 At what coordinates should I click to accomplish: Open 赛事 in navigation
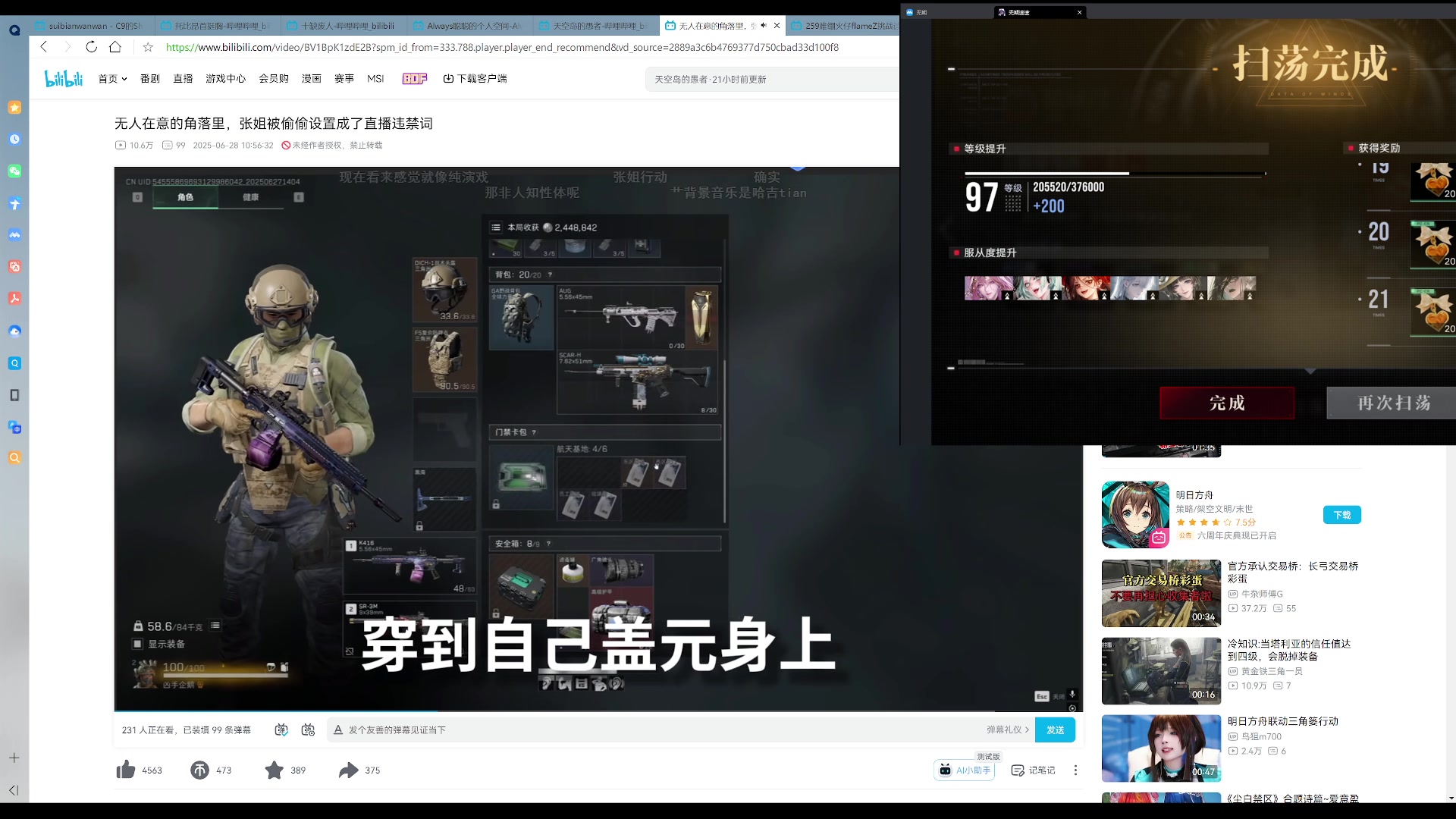pos(344,78)
